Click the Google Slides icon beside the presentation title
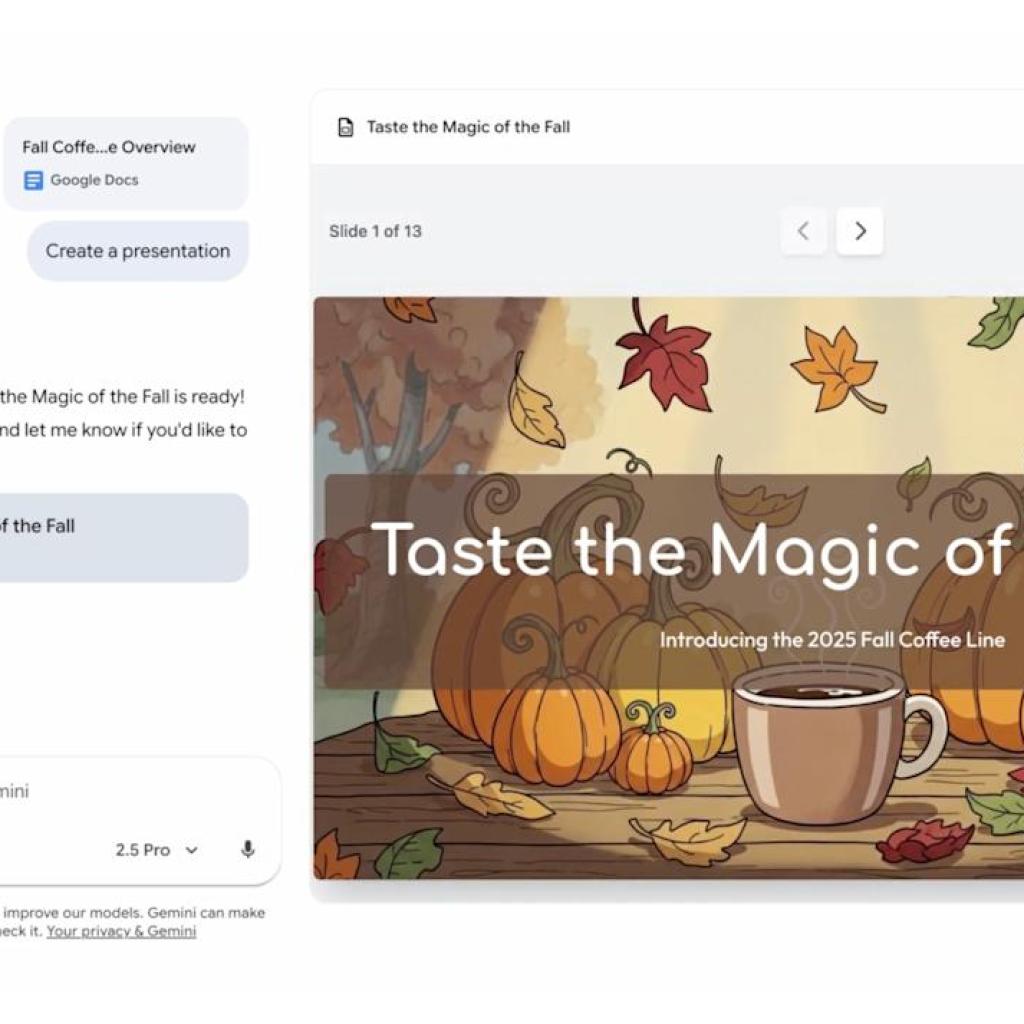The height and width of the screenshot is (1024, 1024). [345, 127]
